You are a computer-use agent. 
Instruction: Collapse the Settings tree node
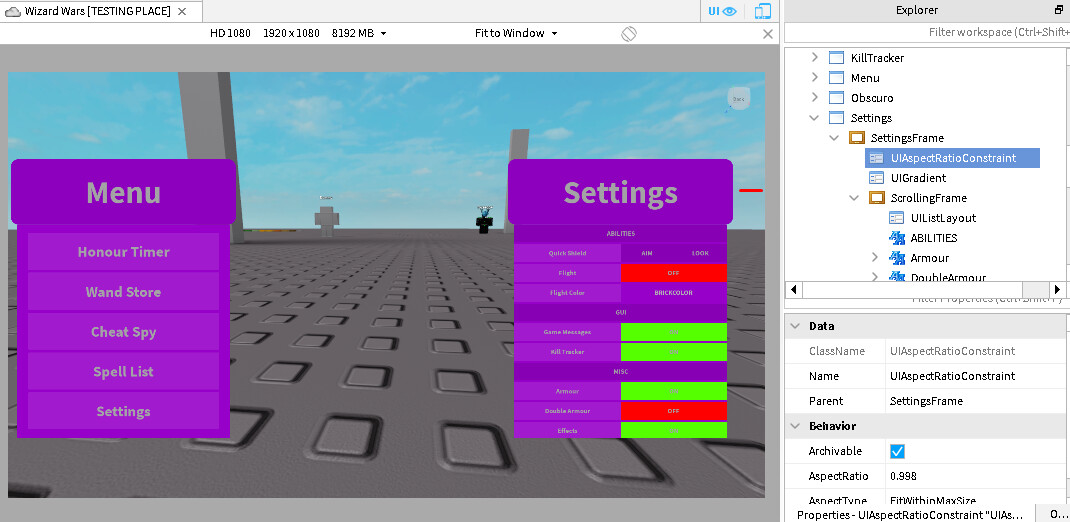[814, 117]
